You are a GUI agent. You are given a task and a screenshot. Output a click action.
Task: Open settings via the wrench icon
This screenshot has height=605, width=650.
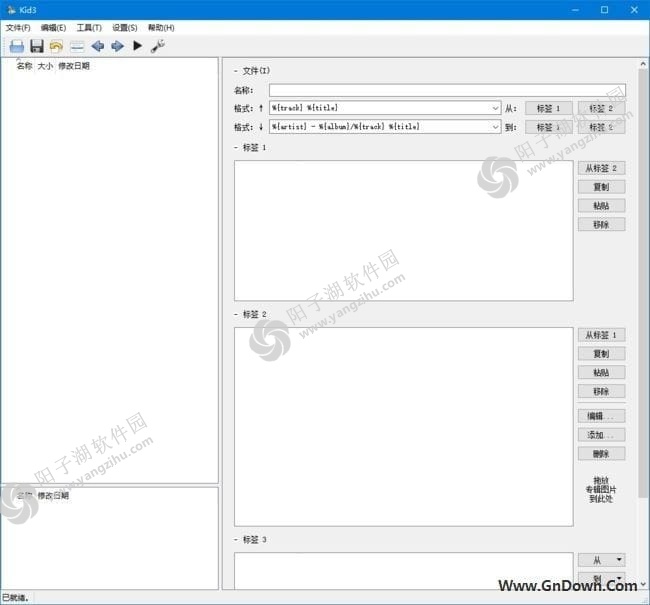coord(158,46)
